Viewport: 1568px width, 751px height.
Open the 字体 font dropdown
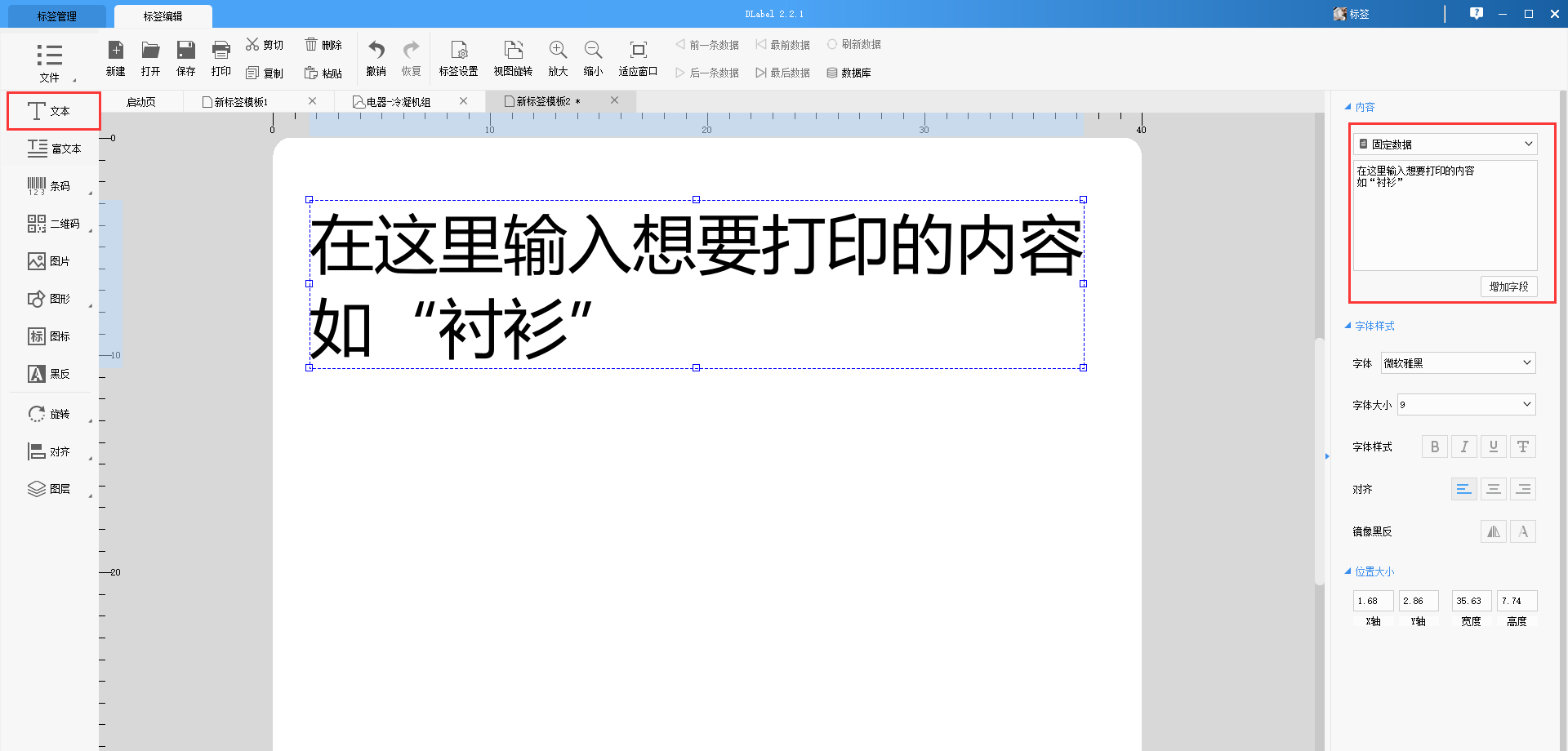tap(1459, 363)
